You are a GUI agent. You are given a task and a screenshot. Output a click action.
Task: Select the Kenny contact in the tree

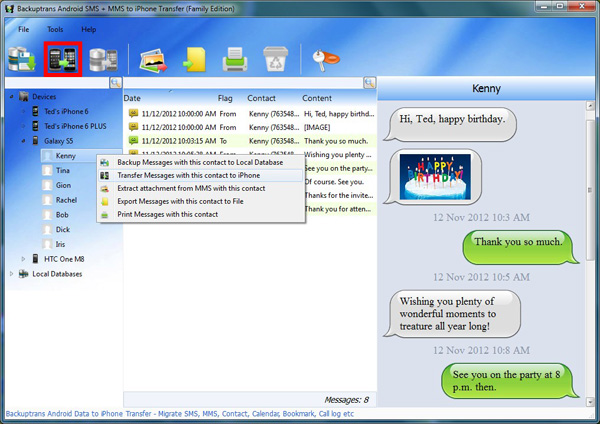click(65, 156)
